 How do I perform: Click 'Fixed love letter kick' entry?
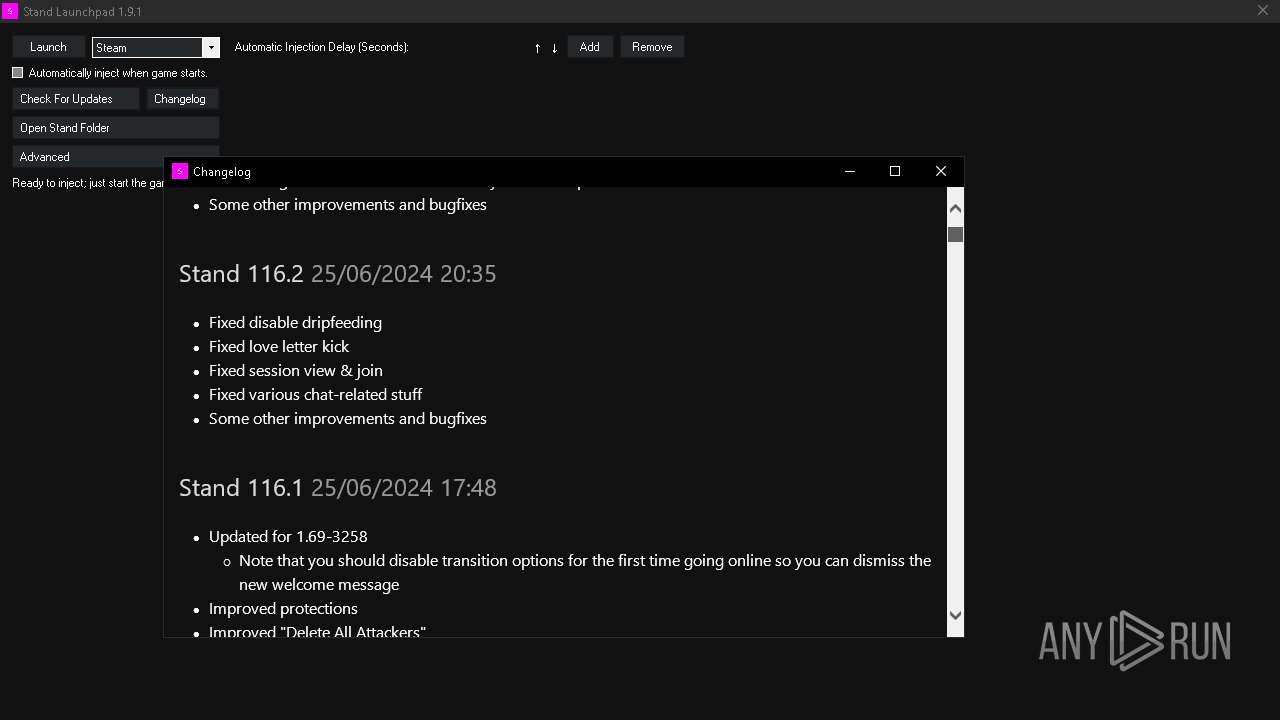tap(279, 346)
